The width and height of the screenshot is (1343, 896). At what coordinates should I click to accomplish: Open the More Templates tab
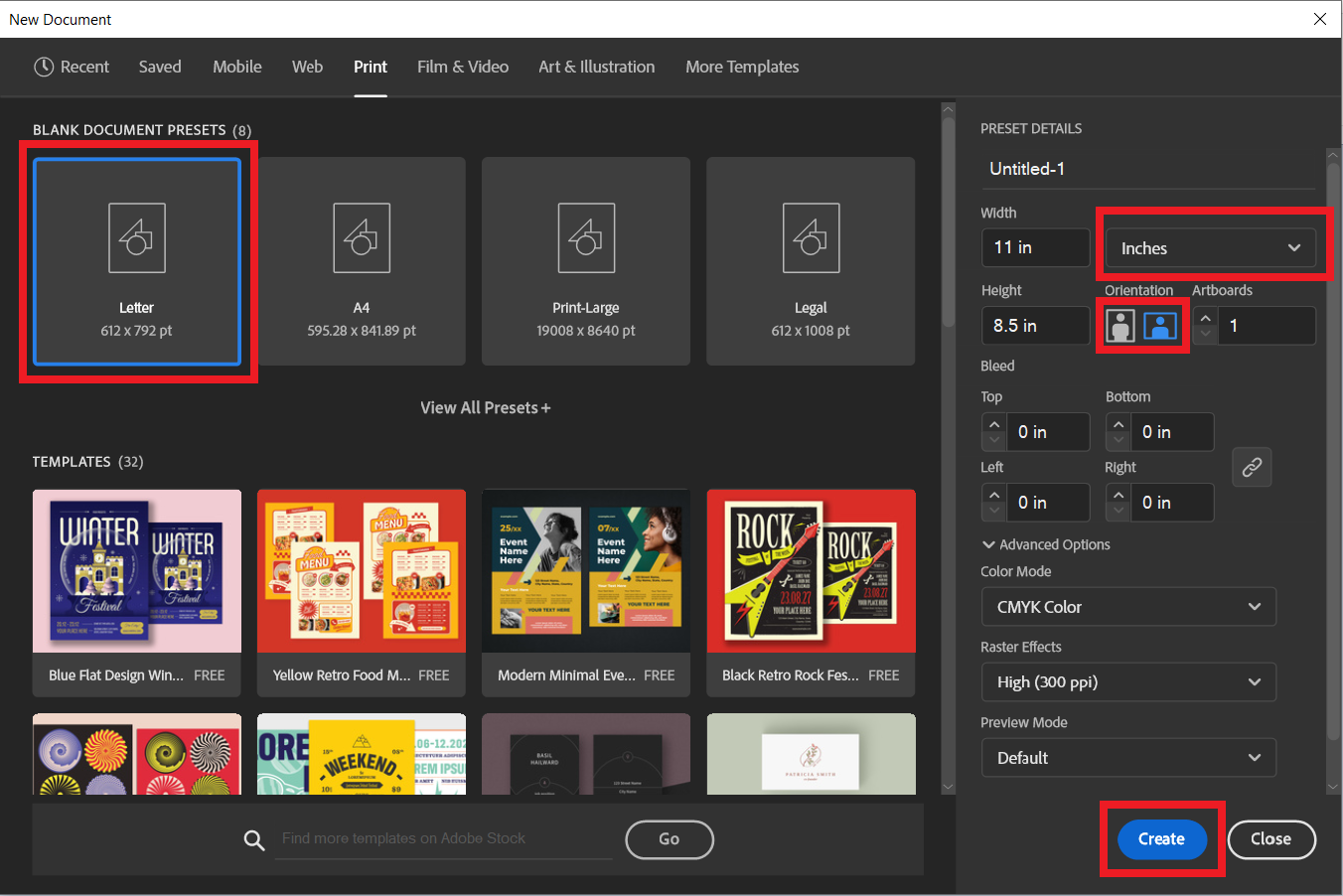[742, 67]
